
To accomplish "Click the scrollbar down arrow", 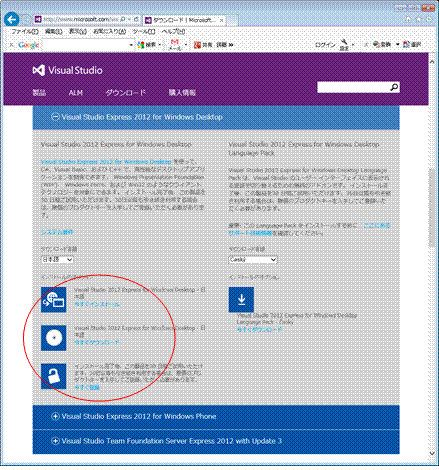I will pyautogui.click(x=432, y=453).
